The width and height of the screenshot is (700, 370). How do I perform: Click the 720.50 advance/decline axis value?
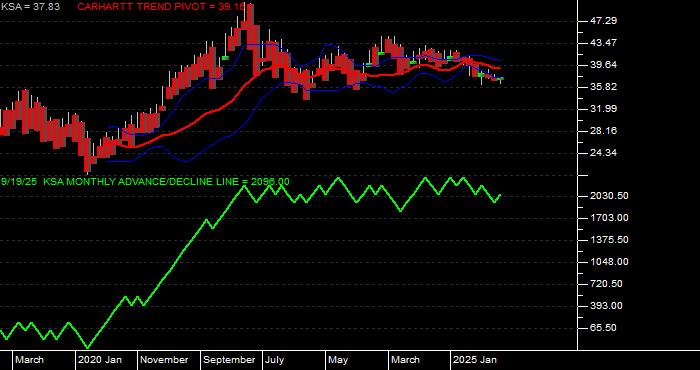click(x=606, y=284)
